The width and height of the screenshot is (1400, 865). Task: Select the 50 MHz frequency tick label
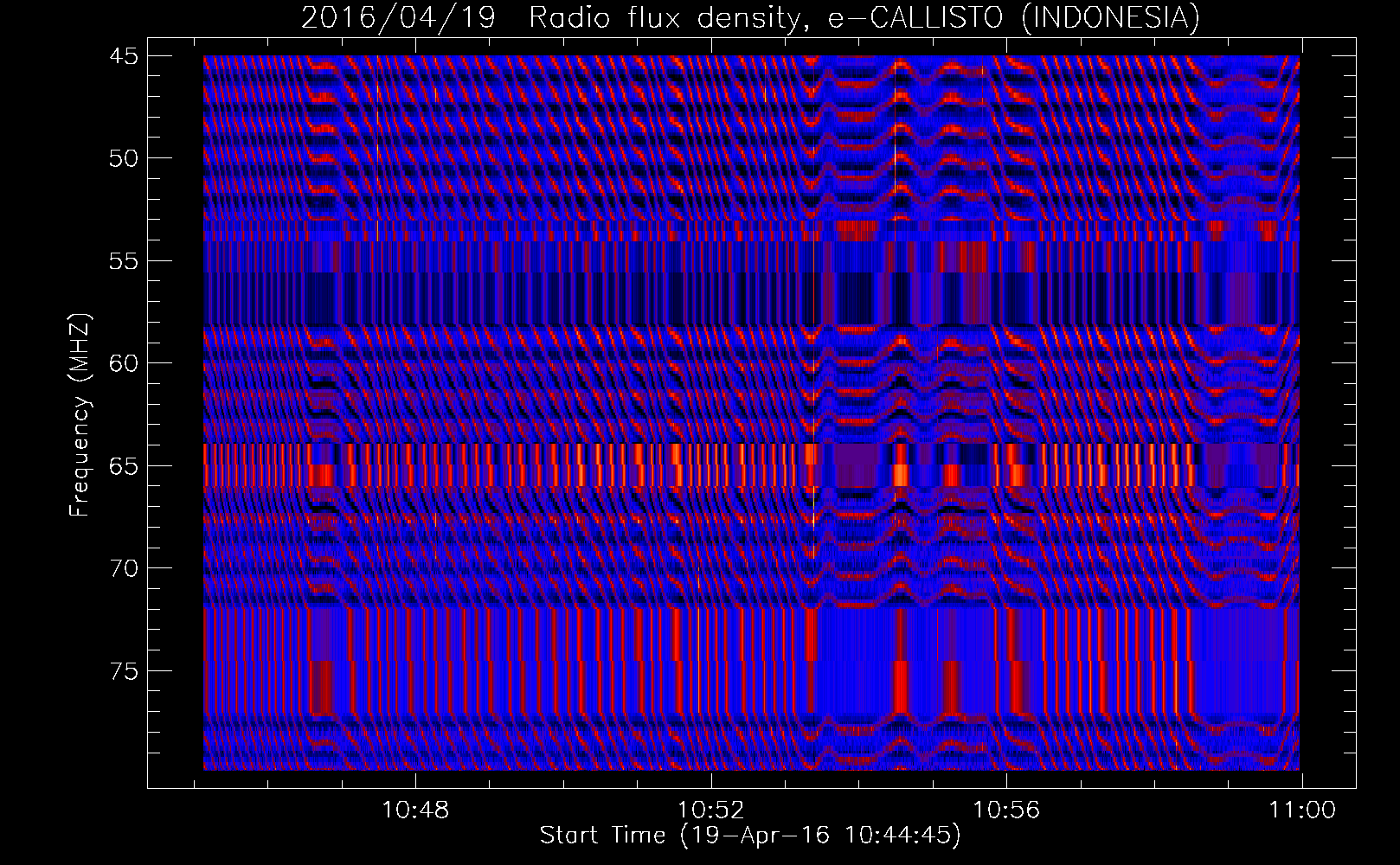(122, 158)
